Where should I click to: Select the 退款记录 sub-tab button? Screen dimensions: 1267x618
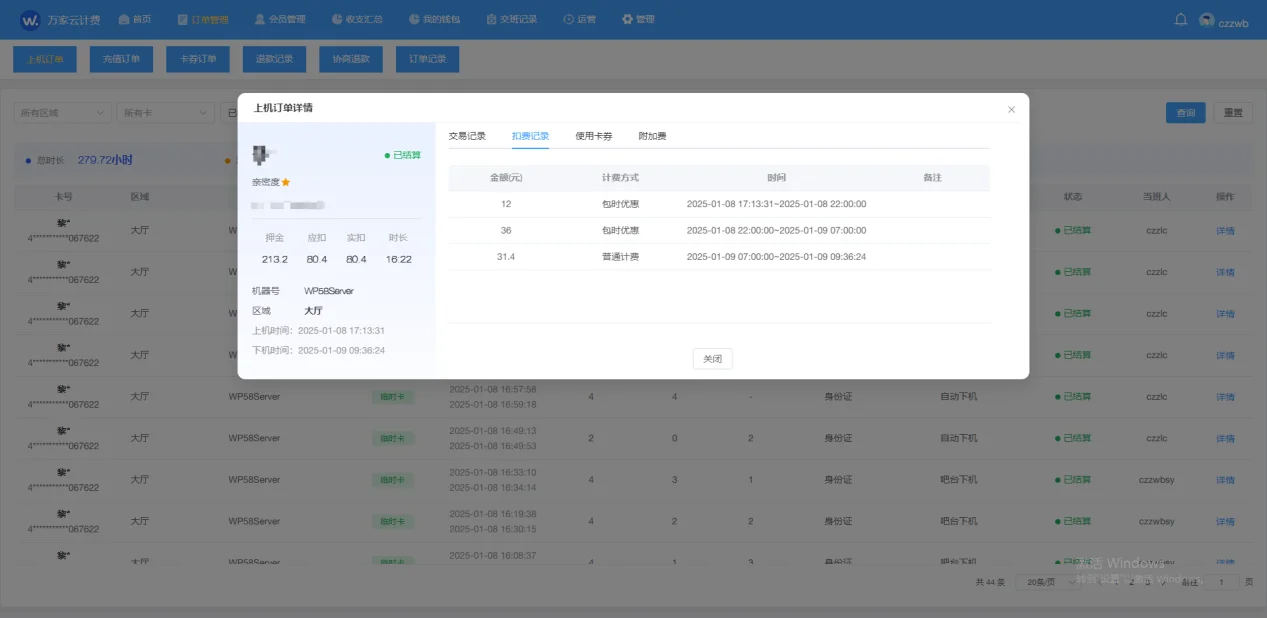pyautogui.click(x=274, y=59)
